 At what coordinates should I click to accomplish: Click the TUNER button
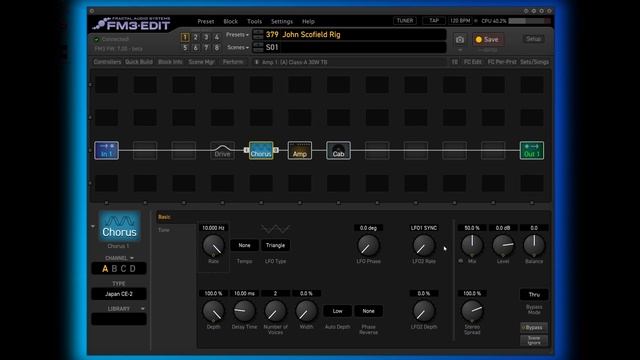pos(405,20)
